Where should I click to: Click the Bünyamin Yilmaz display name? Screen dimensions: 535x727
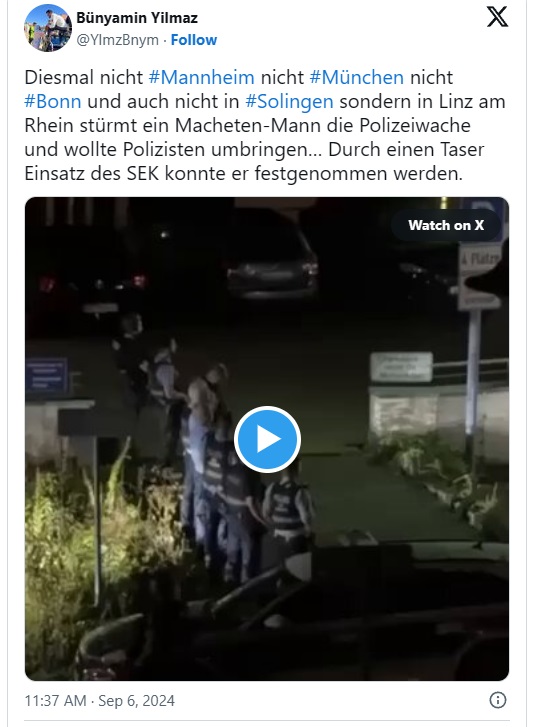pos(137,18)
